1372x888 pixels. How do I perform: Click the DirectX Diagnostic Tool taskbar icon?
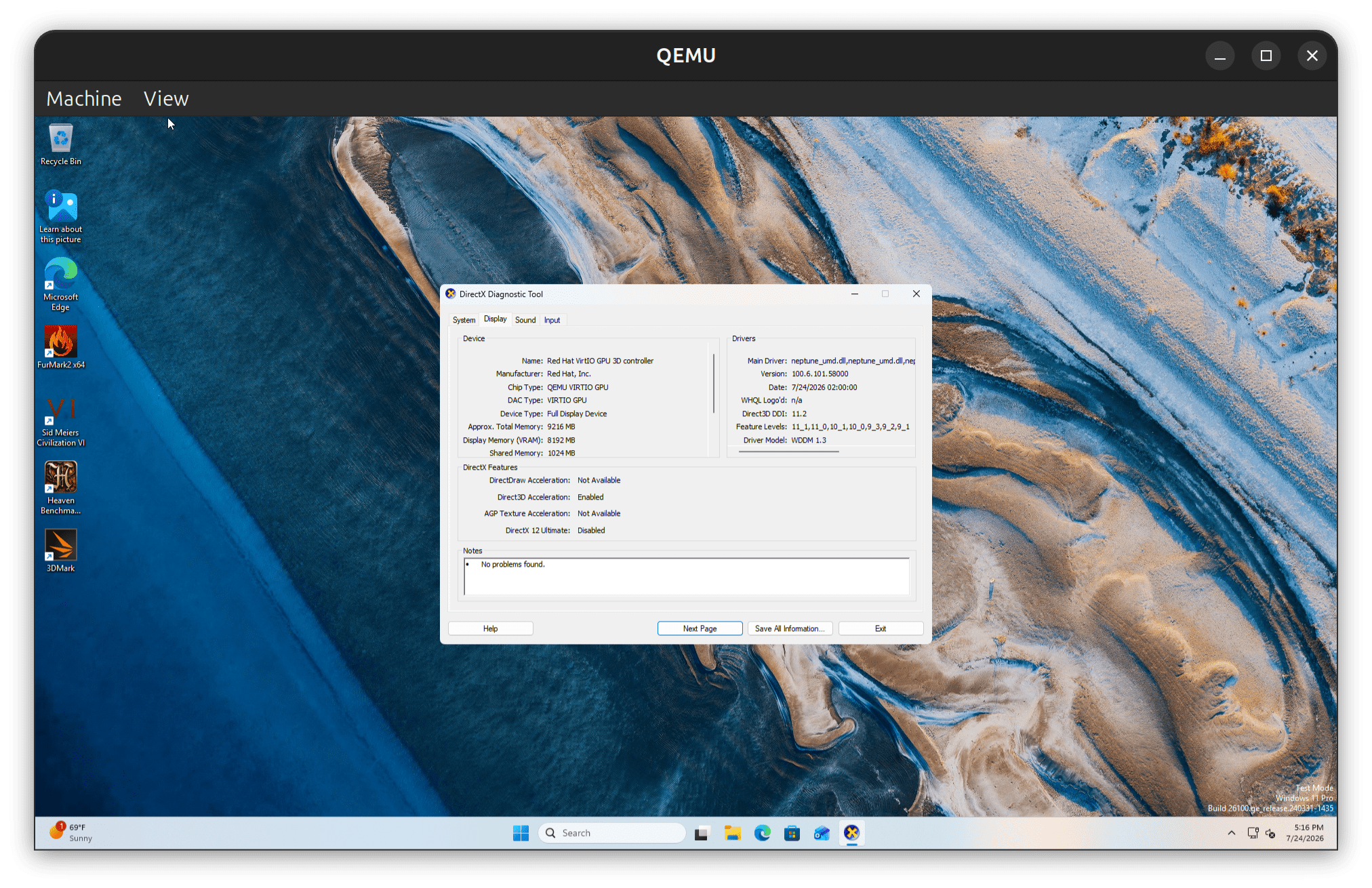tap(852, 833)
